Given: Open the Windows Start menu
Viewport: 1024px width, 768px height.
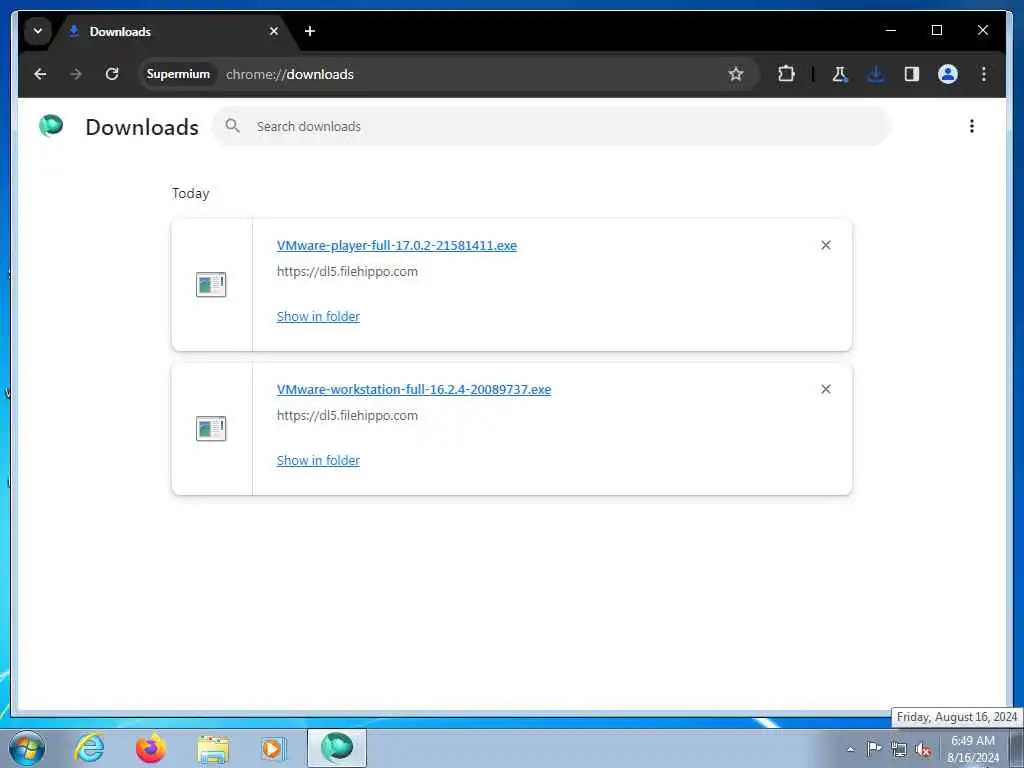Looking at the screenshot, I should (27, 748).
